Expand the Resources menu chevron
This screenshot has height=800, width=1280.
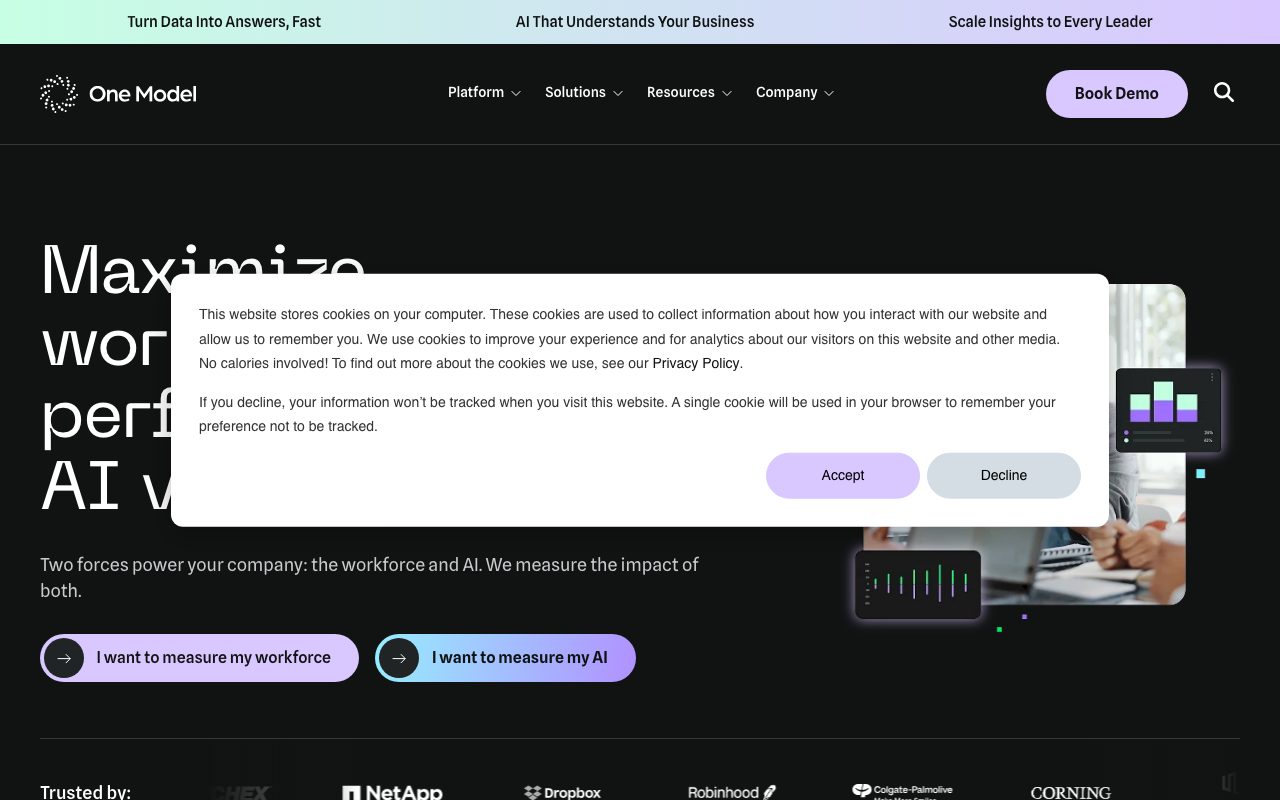(x=727, y=93)
